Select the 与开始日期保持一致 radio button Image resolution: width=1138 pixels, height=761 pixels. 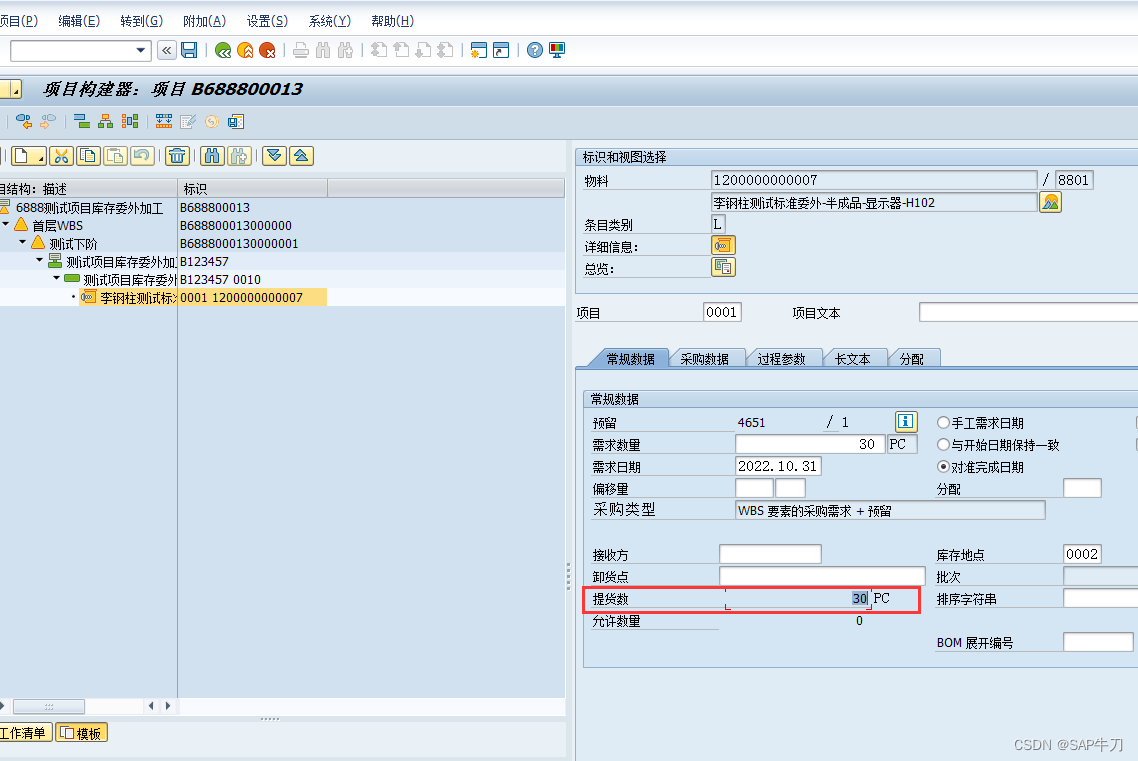pos(943,444)
